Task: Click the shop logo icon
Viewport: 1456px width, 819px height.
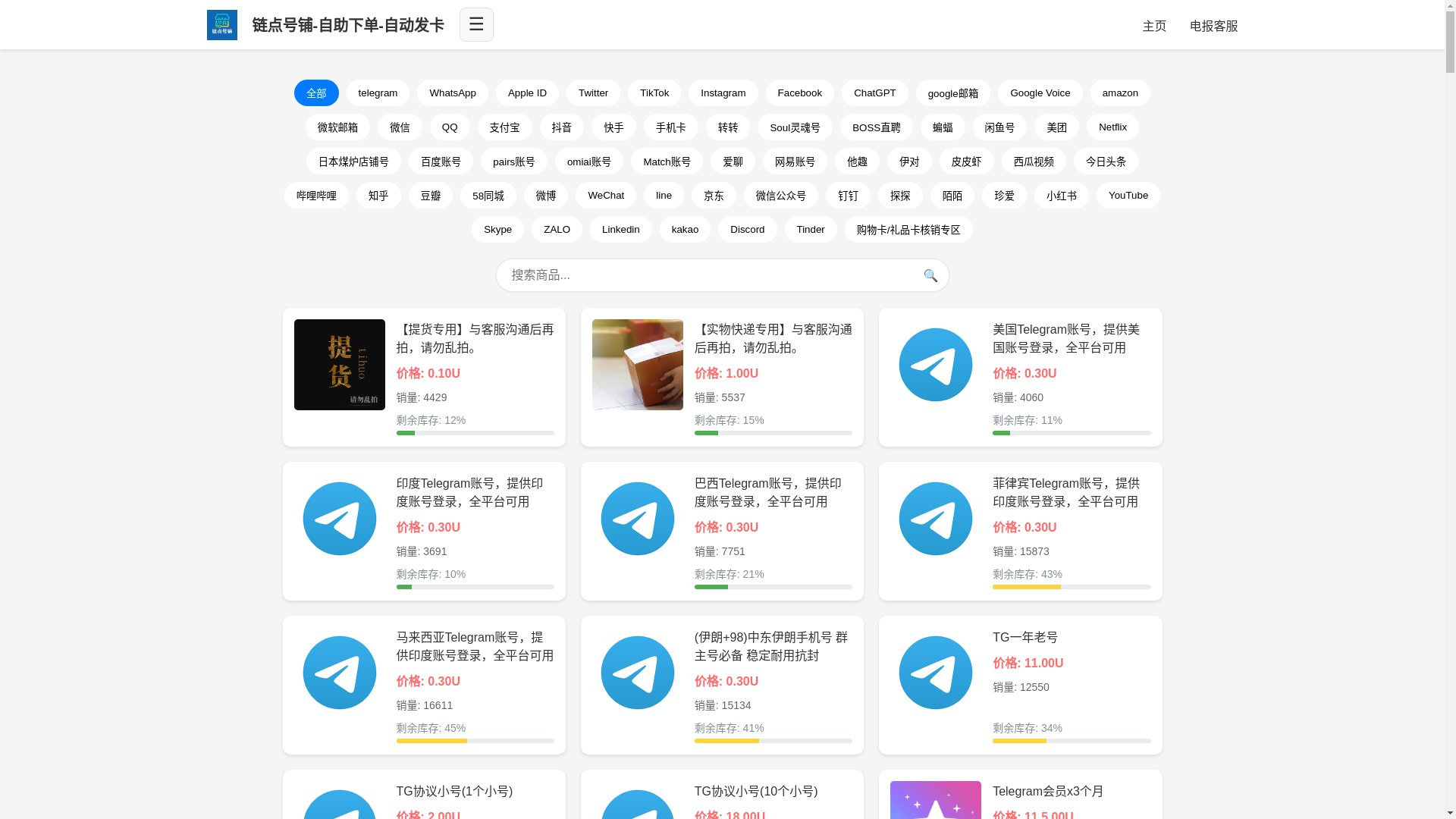Action: click(x=221, y=25)
